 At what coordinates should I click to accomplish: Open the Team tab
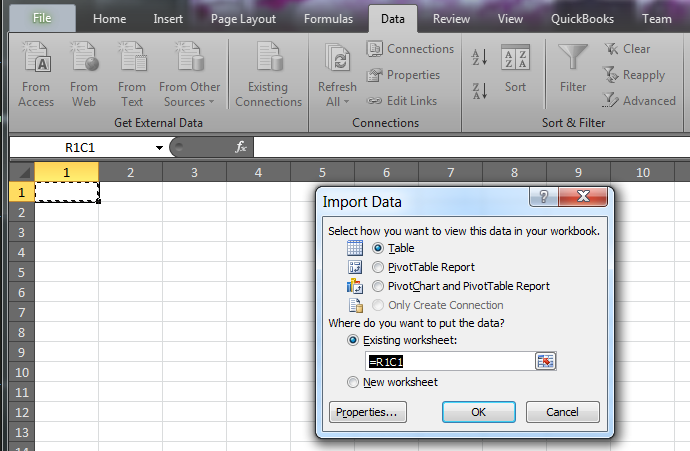pyautogui.click(x=657, y=19)
